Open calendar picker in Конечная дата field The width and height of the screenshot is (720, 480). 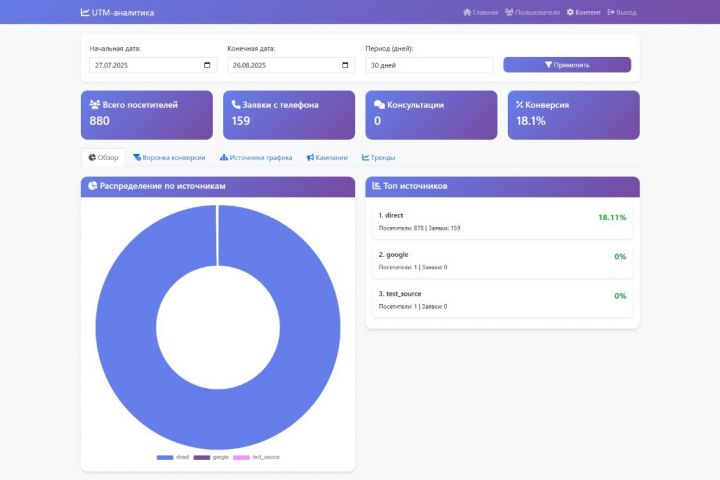[345, 65]
